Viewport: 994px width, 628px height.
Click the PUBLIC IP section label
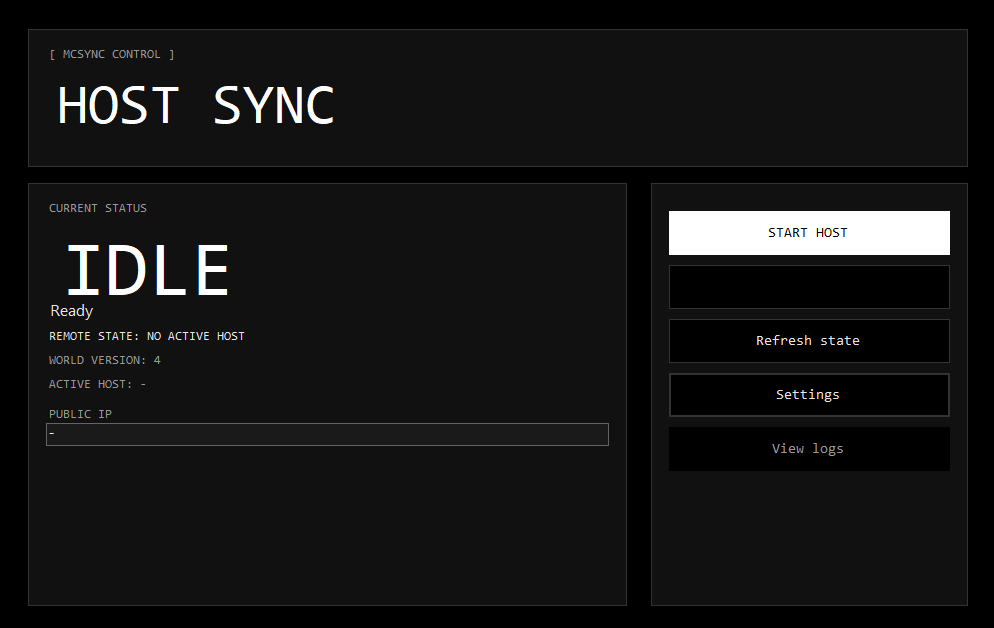pyautogui.click(x=80, y=413)
